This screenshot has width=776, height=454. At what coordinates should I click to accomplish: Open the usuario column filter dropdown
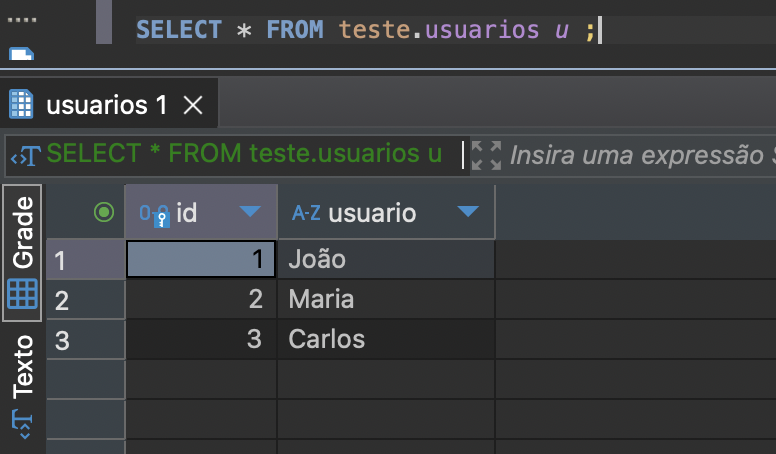pos(468,212)
